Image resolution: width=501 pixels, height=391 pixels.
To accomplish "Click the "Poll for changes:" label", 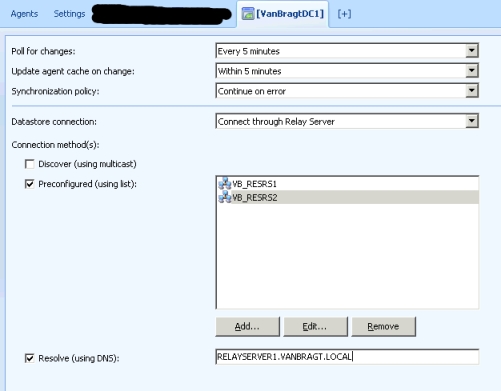I will [43, 51].
